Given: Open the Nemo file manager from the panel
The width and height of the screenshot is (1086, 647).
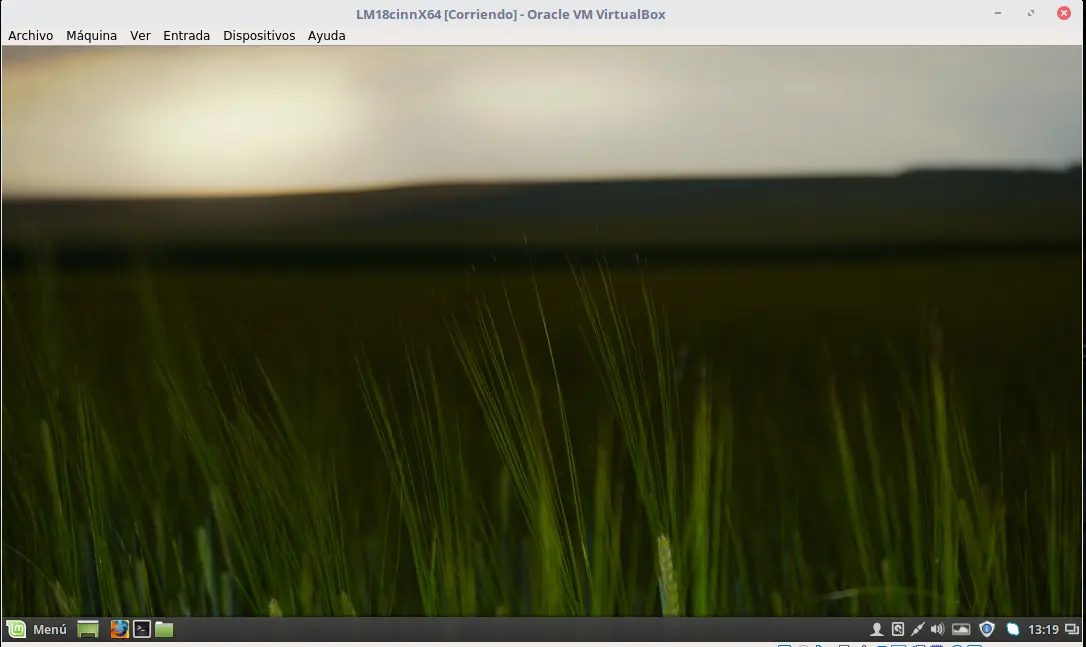Looking at the screenshot, I should (162, 629).
